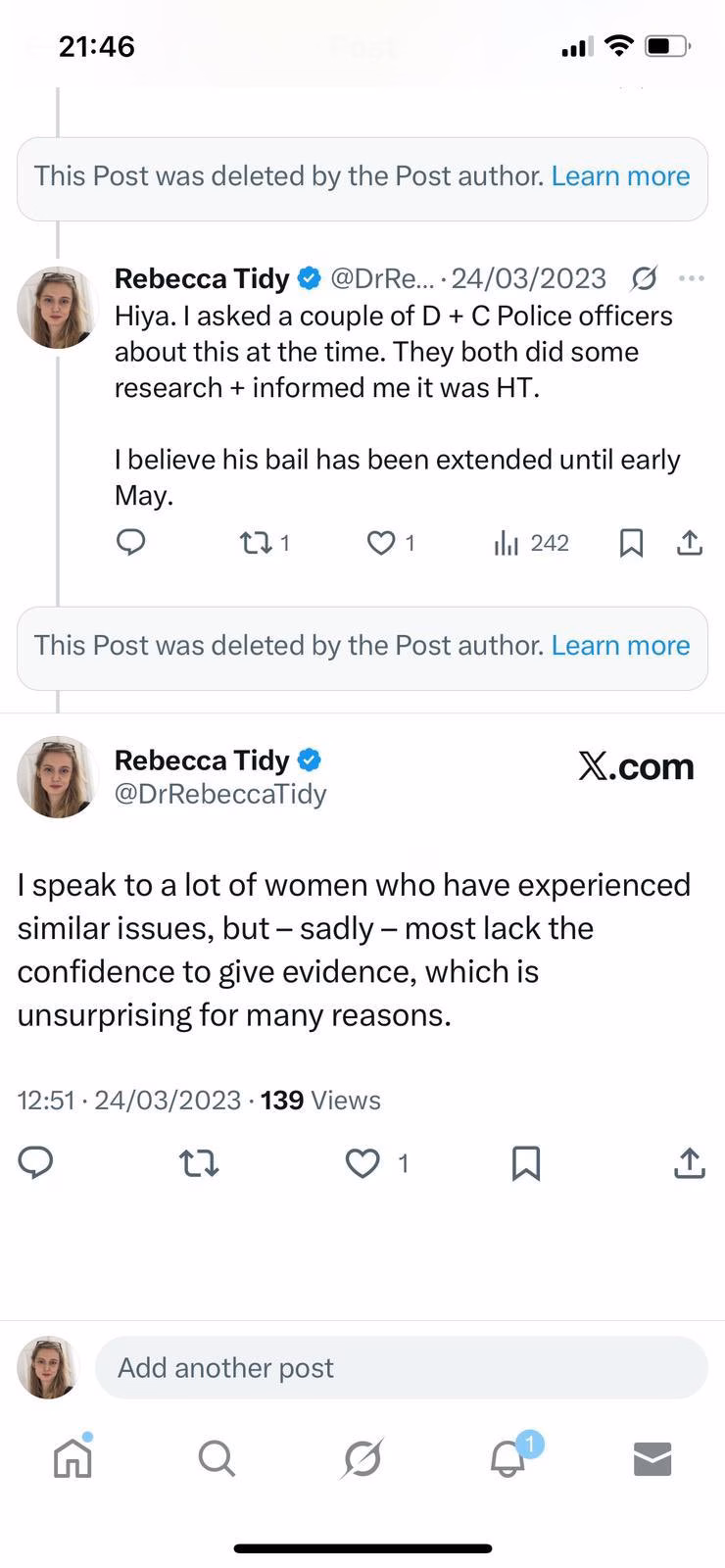The image size is (725, 1568).
Task: Share the main post
Action: click(x=690, y=1162)
